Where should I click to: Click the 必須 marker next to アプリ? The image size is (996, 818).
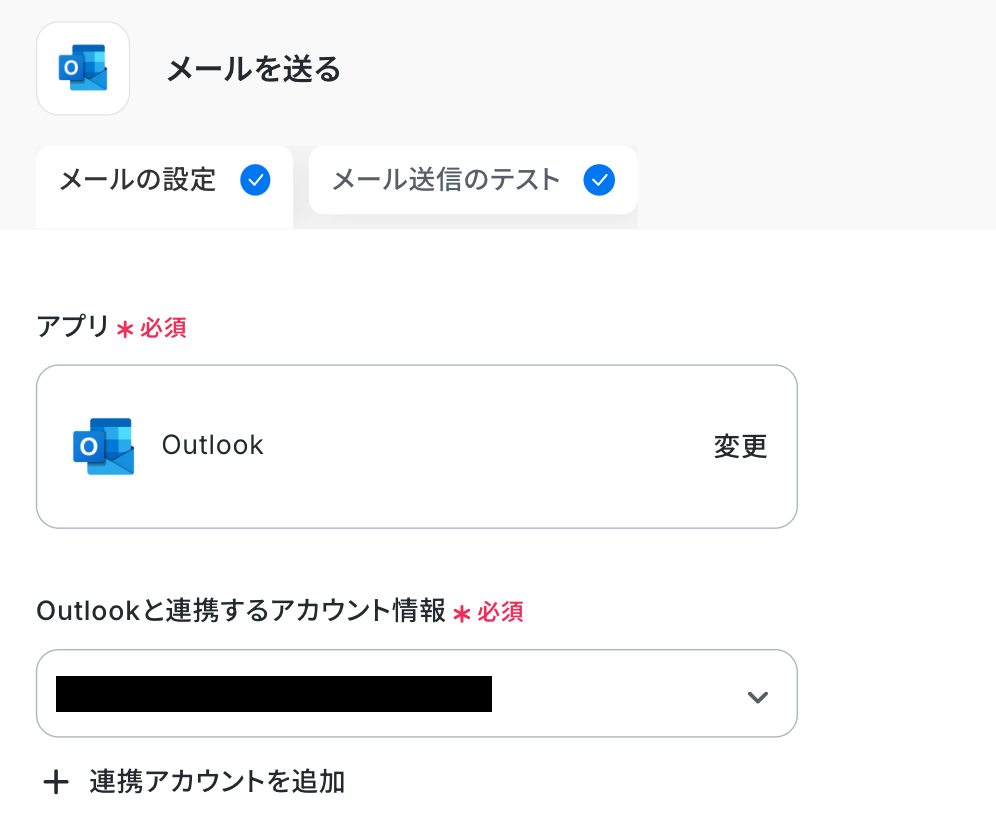[x=163, y=328]
